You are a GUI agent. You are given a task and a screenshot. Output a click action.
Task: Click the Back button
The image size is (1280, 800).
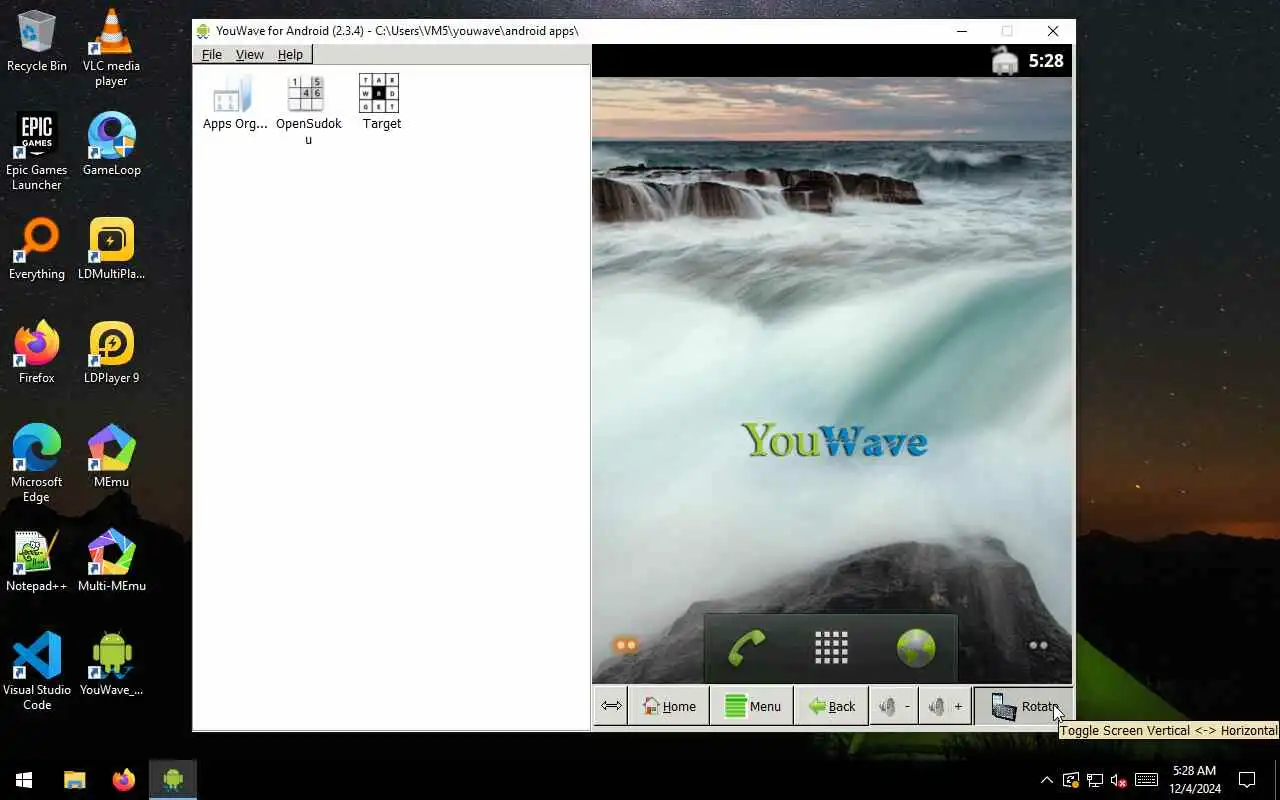831,706
